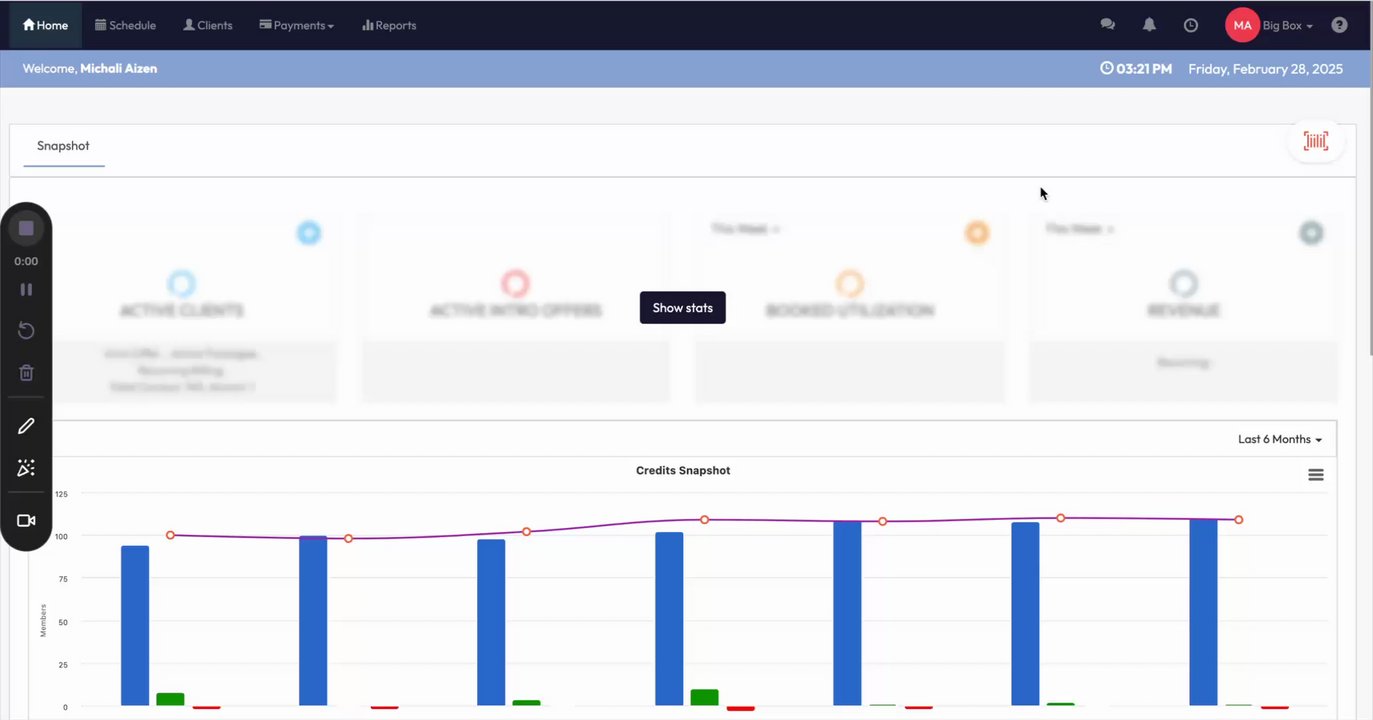This screenshot has height=720, width=1373.
Task: Toggle the camera in recorder toolbar
Action: click(x=26, y=521)
